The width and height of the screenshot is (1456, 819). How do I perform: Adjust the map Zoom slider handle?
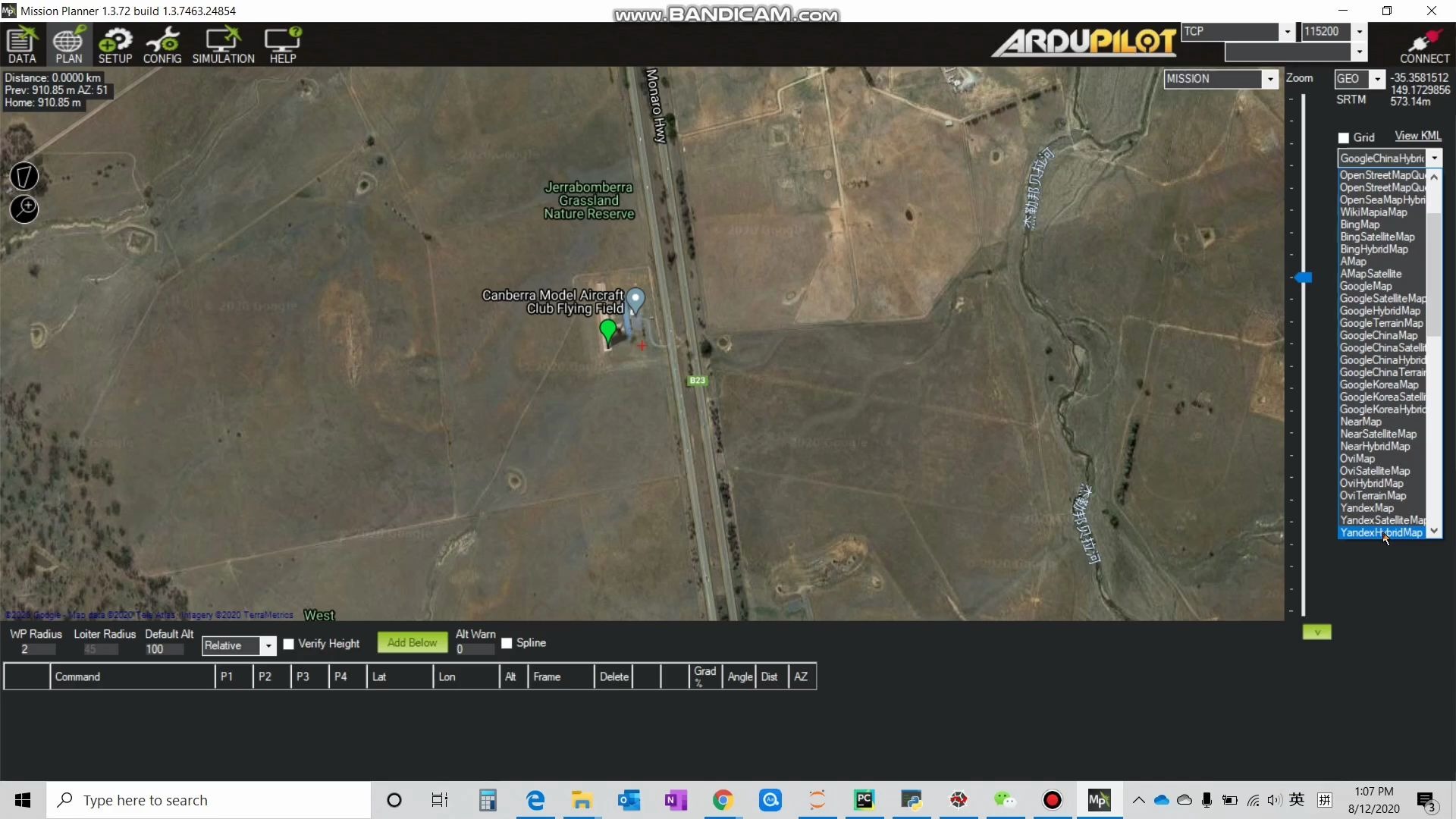[1305, 278]
